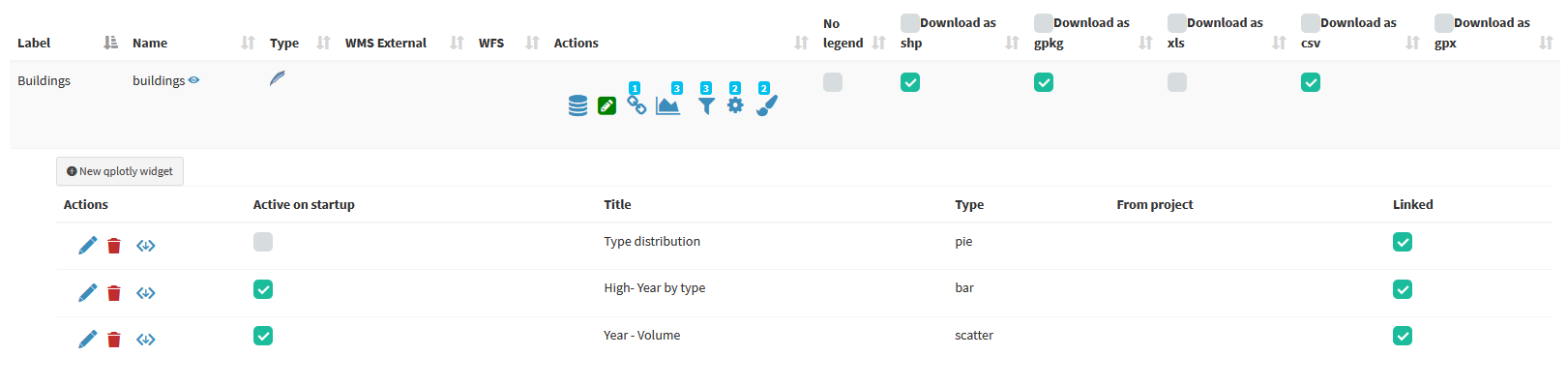Sort by the WMS External column arrows

tap(457, 43)
